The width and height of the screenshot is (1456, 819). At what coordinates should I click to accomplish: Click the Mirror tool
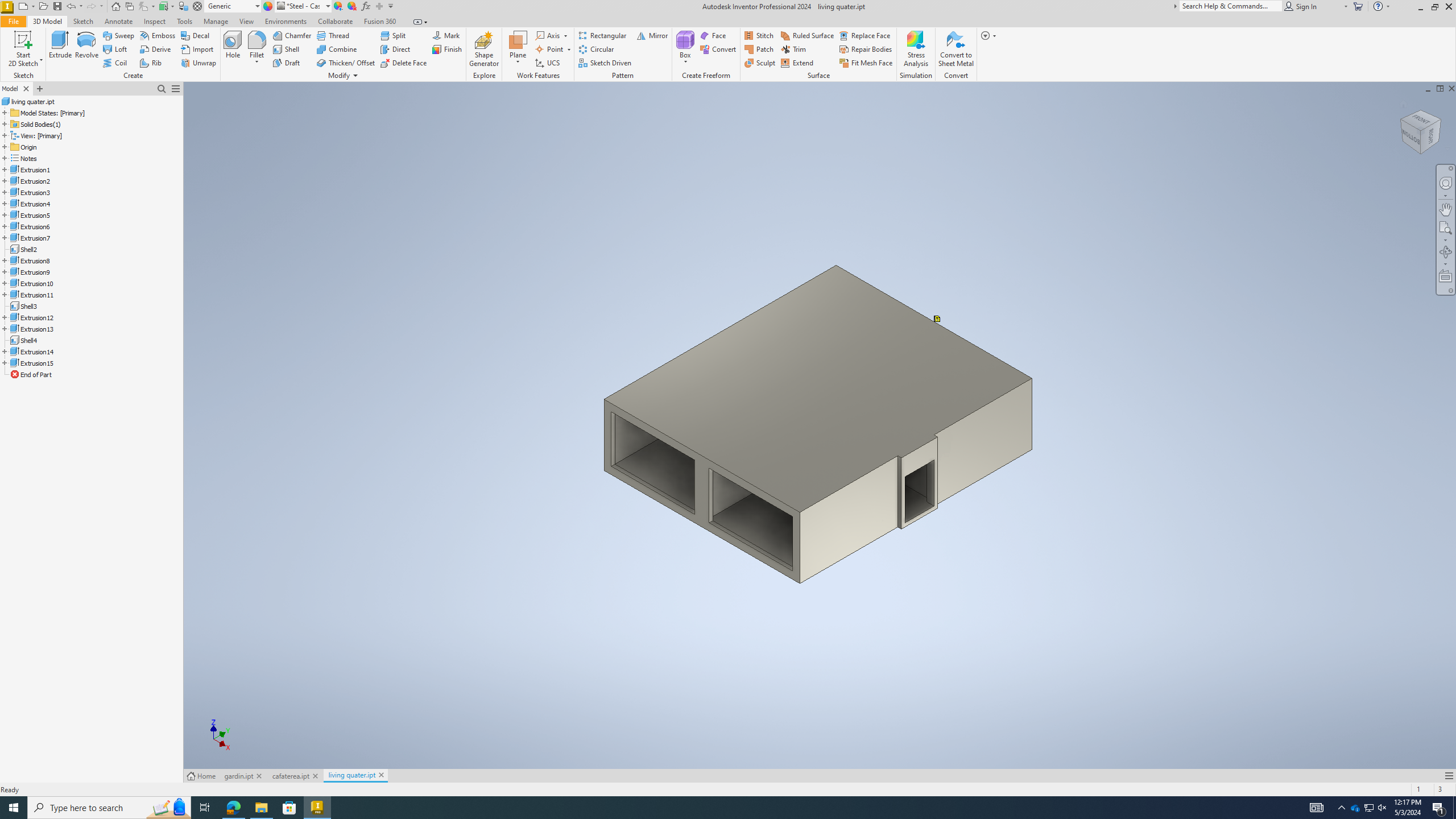click(652, 35)
